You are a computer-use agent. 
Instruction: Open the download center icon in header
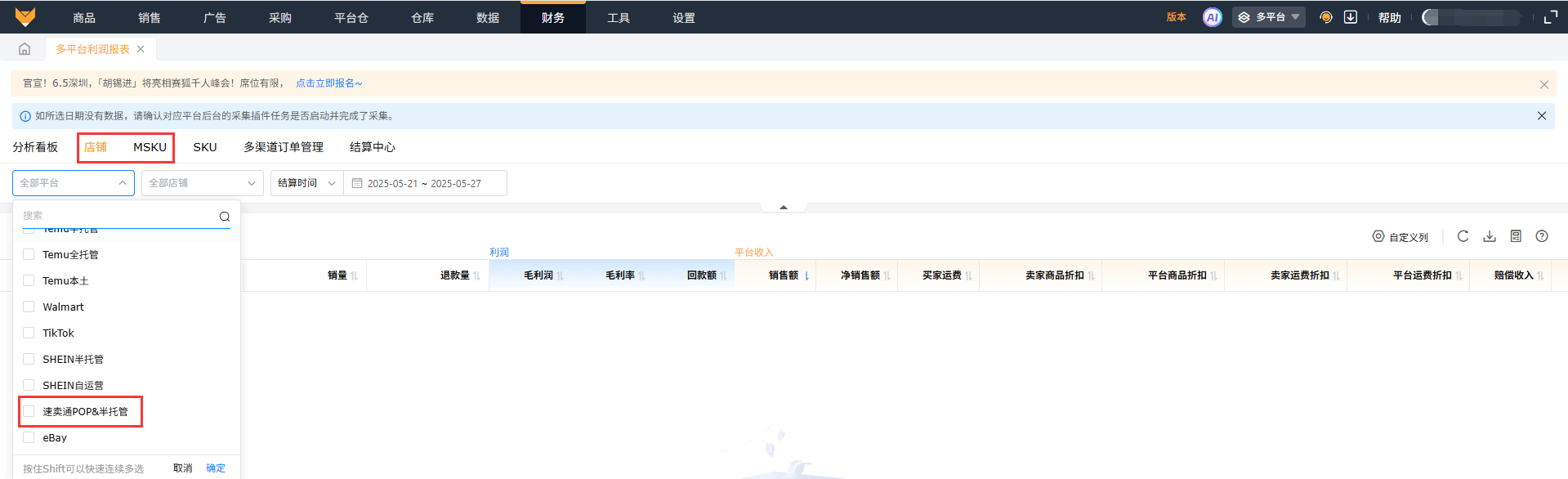click(1351, 17)
